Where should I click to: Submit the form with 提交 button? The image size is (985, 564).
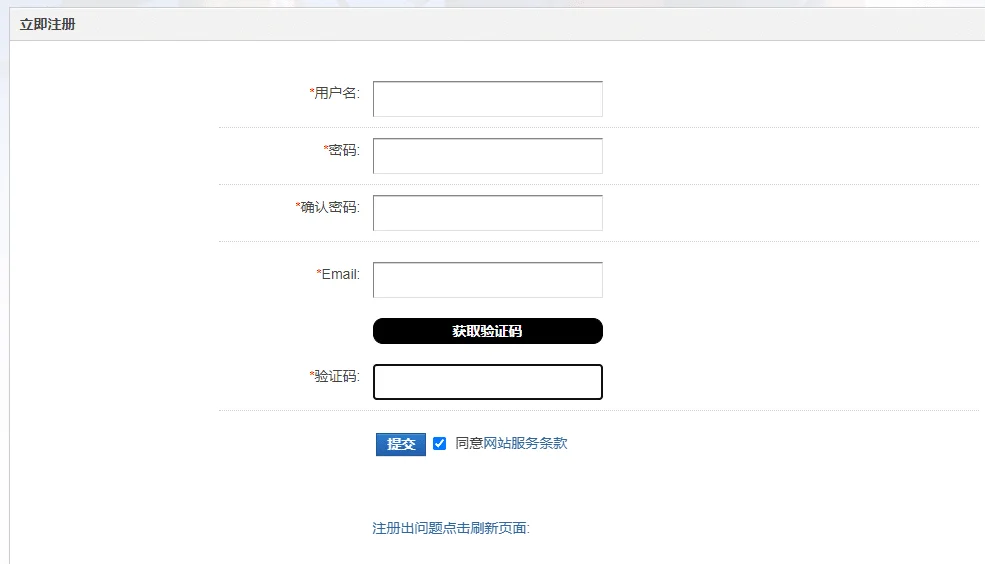(x=401, y=444)
